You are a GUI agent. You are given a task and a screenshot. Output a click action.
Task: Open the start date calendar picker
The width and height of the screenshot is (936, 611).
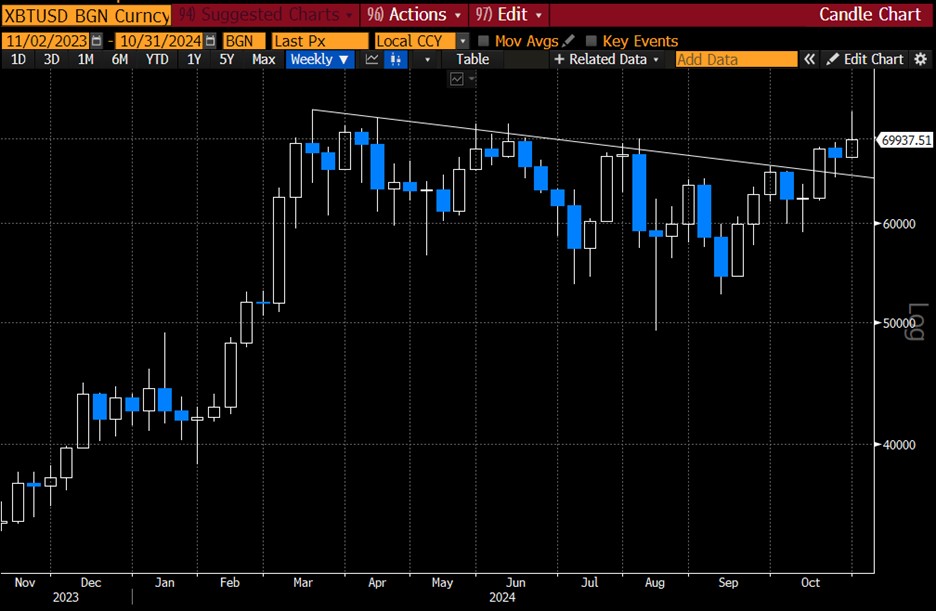[97, 41]
